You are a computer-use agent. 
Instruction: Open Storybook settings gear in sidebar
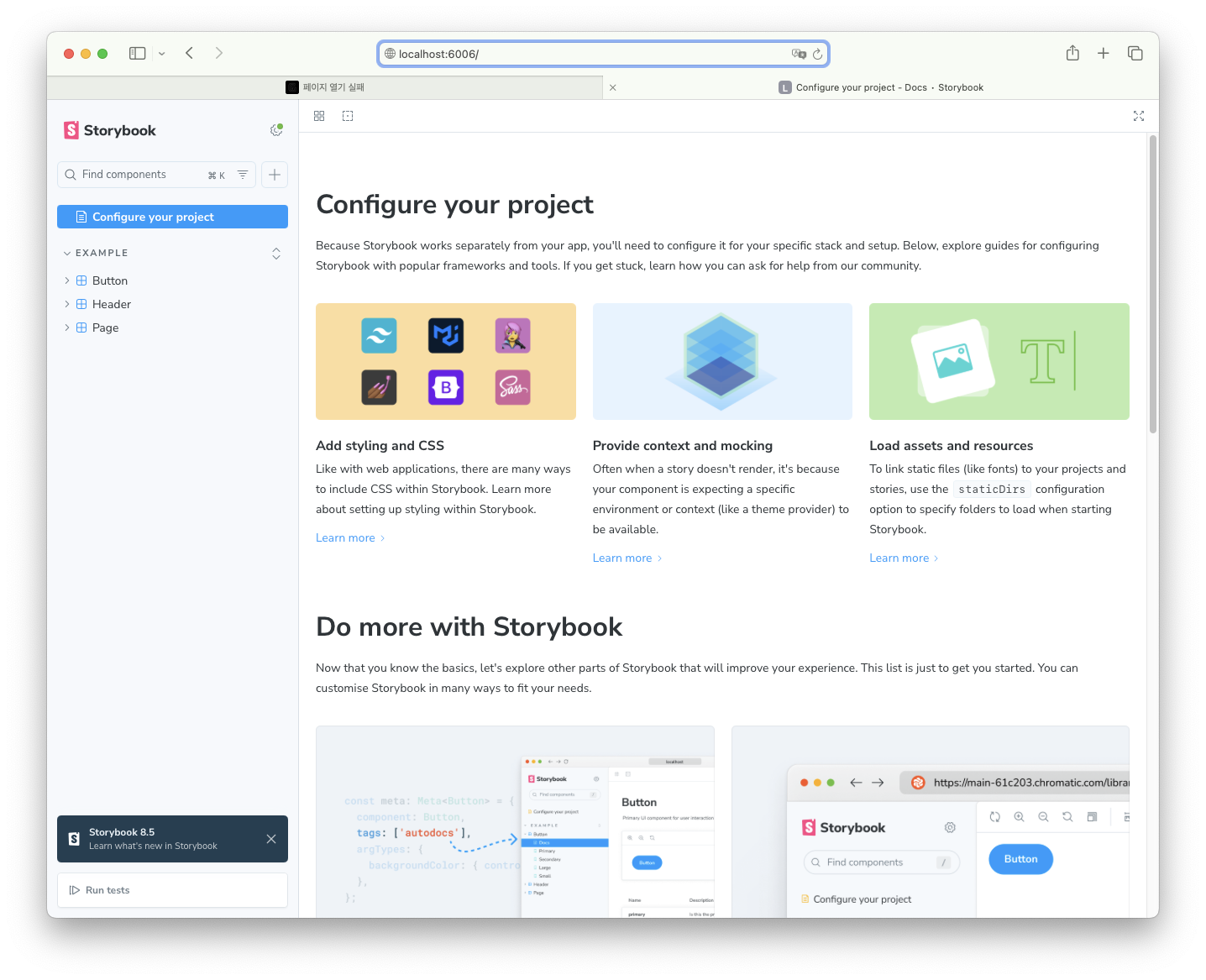tap(275, 130)
